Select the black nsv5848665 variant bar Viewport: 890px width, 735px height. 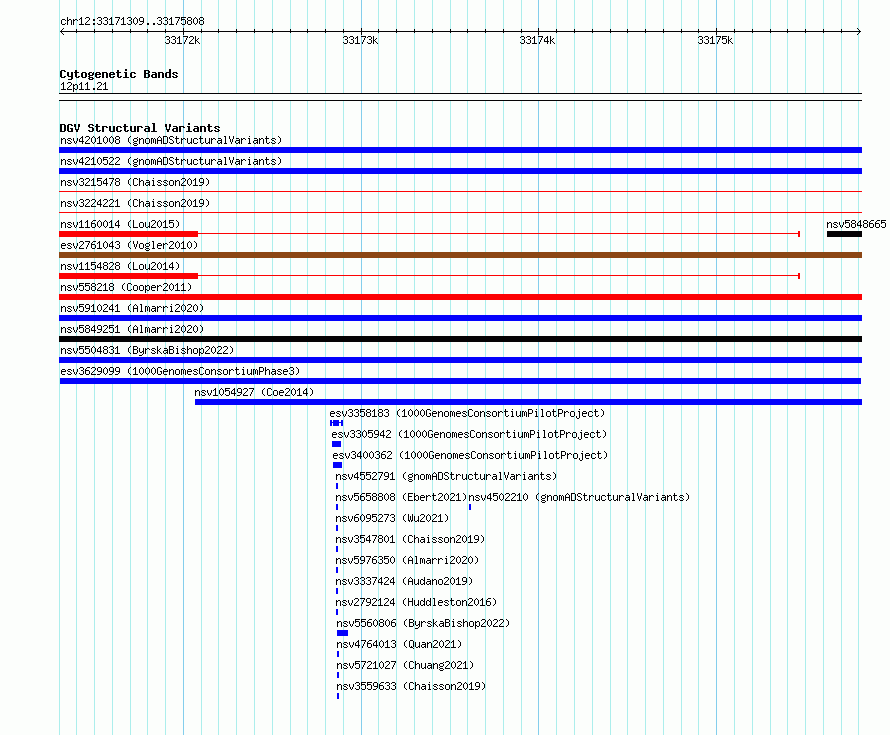pos(844,234)
